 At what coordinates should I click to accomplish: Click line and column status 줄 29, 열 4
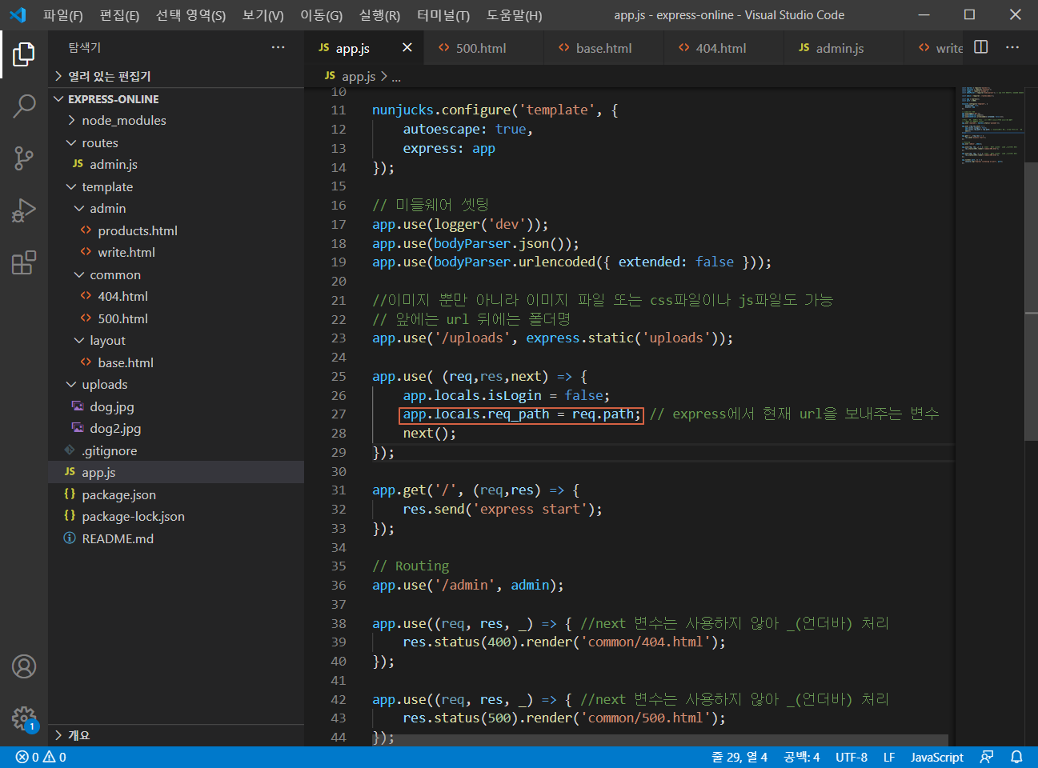point(739,757)
